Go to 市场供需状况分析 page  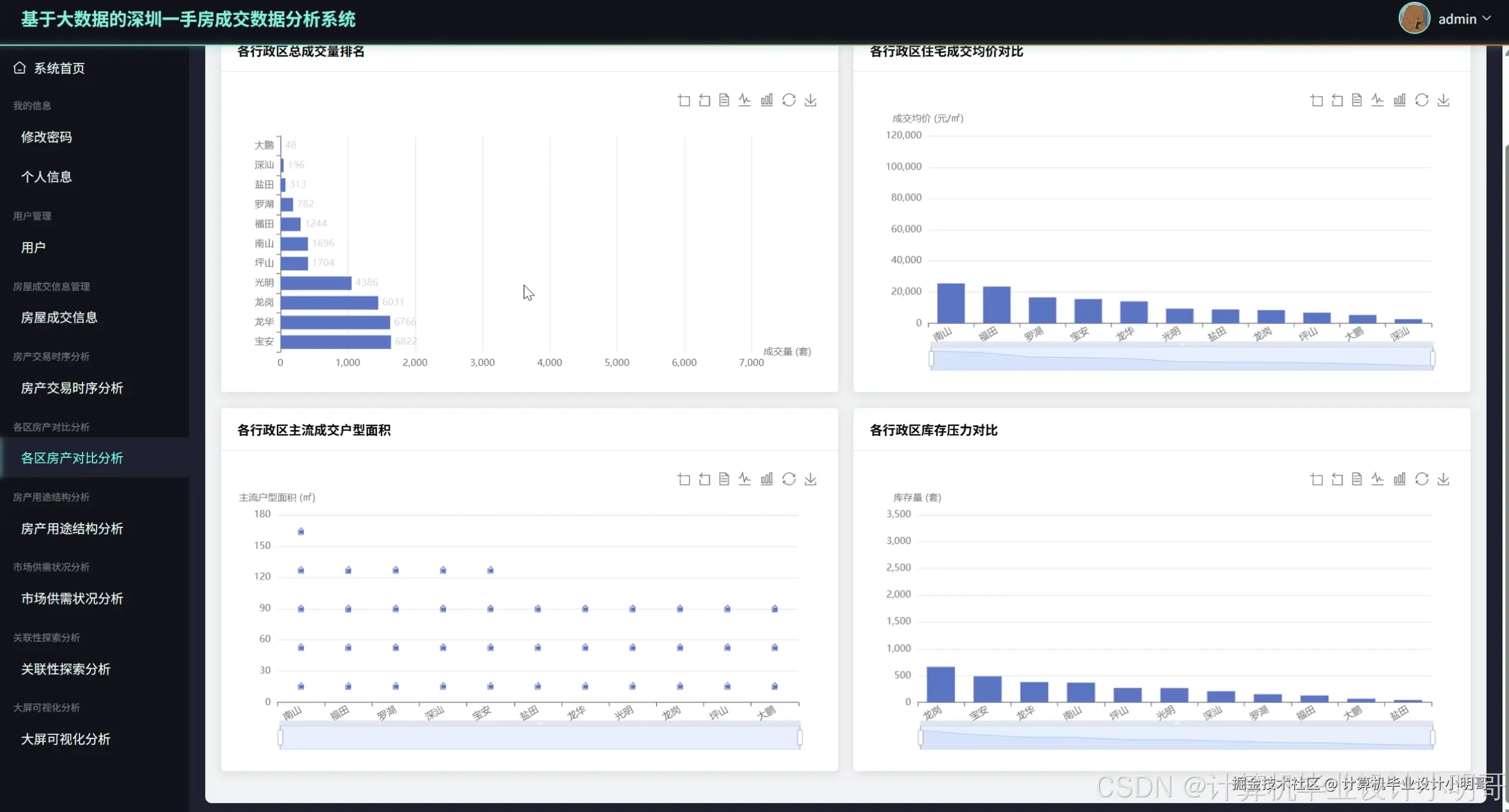72,599
